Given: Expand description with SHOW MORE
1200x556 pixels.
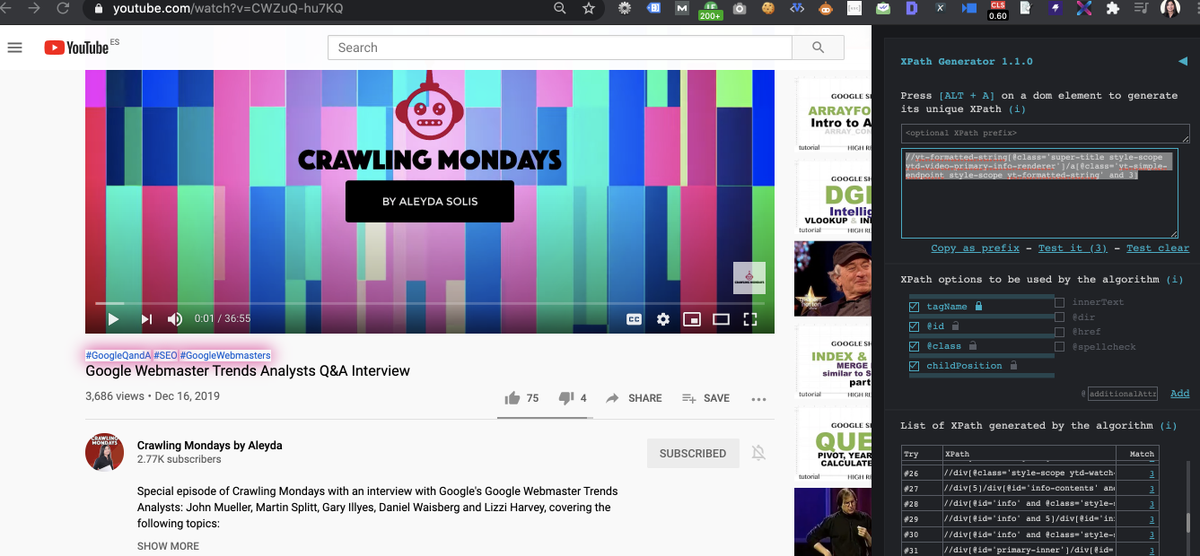Looking at the screenshot, I should [x=168, y=546].
